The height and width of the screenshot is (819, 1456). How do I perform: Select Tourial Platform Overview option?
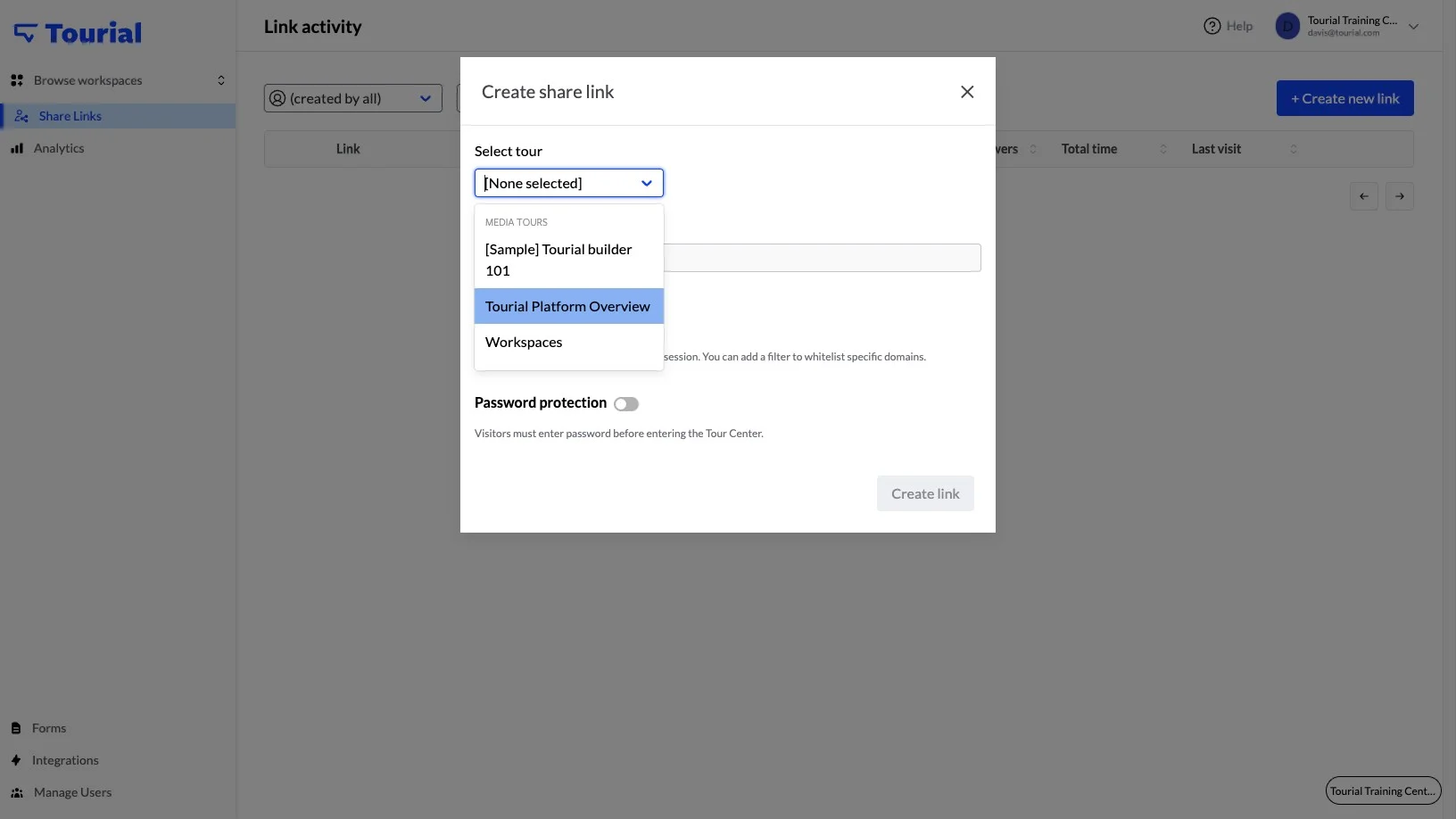[x=569, y=306]
